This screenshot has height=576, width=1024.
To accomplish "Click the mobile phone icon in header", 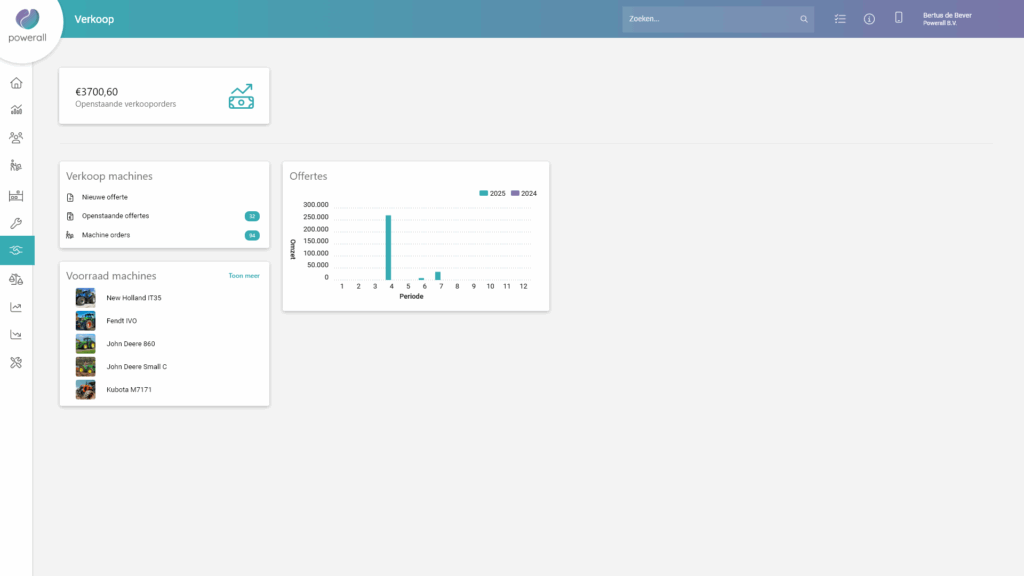I will click(898, 18).
